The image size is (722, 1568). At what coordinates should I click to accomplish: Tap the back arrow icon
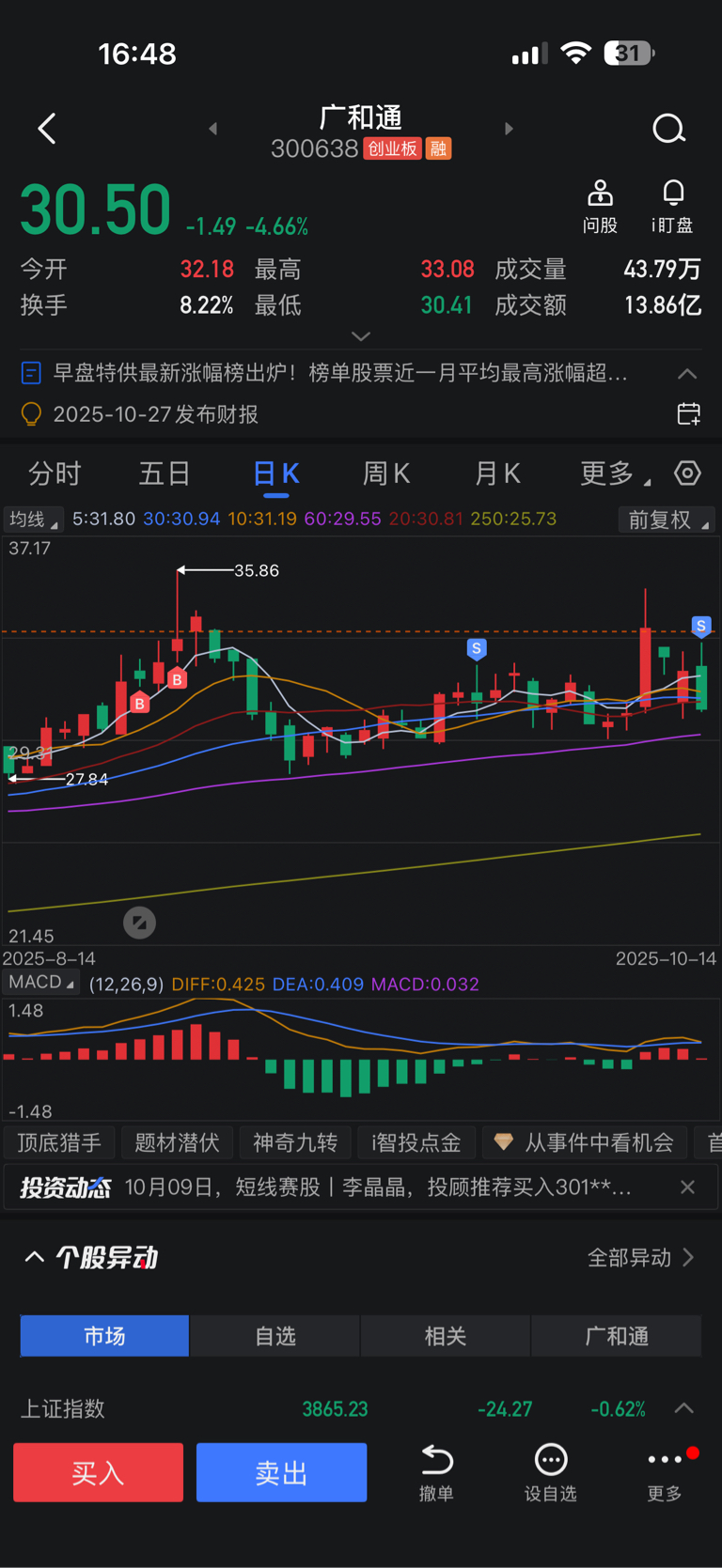47,129
